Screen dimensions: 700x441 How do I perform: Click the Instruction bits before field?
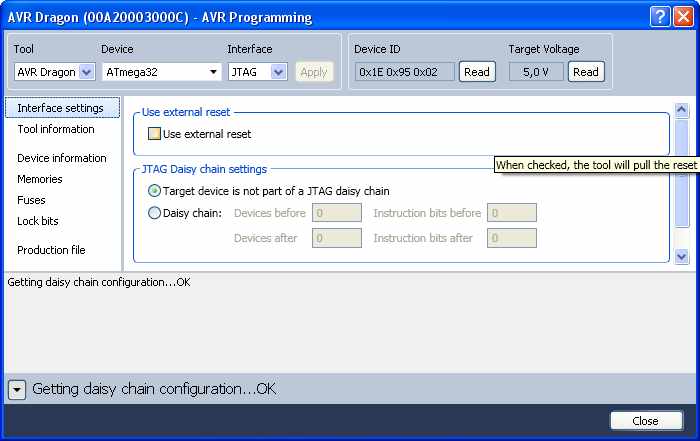pos(512,213)
